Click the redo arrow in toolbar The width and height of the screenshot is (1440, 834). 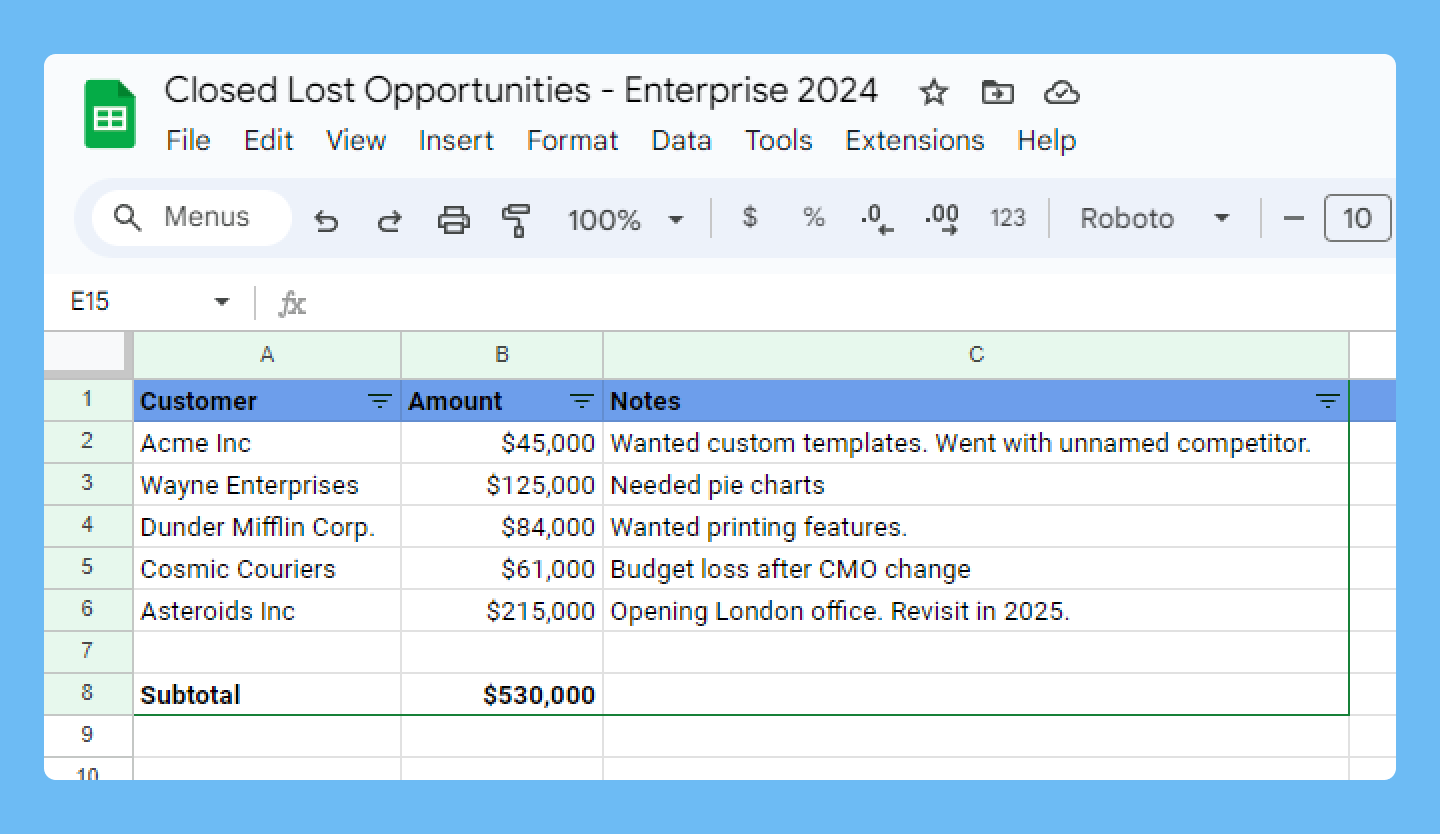click(x=388, y=219)
